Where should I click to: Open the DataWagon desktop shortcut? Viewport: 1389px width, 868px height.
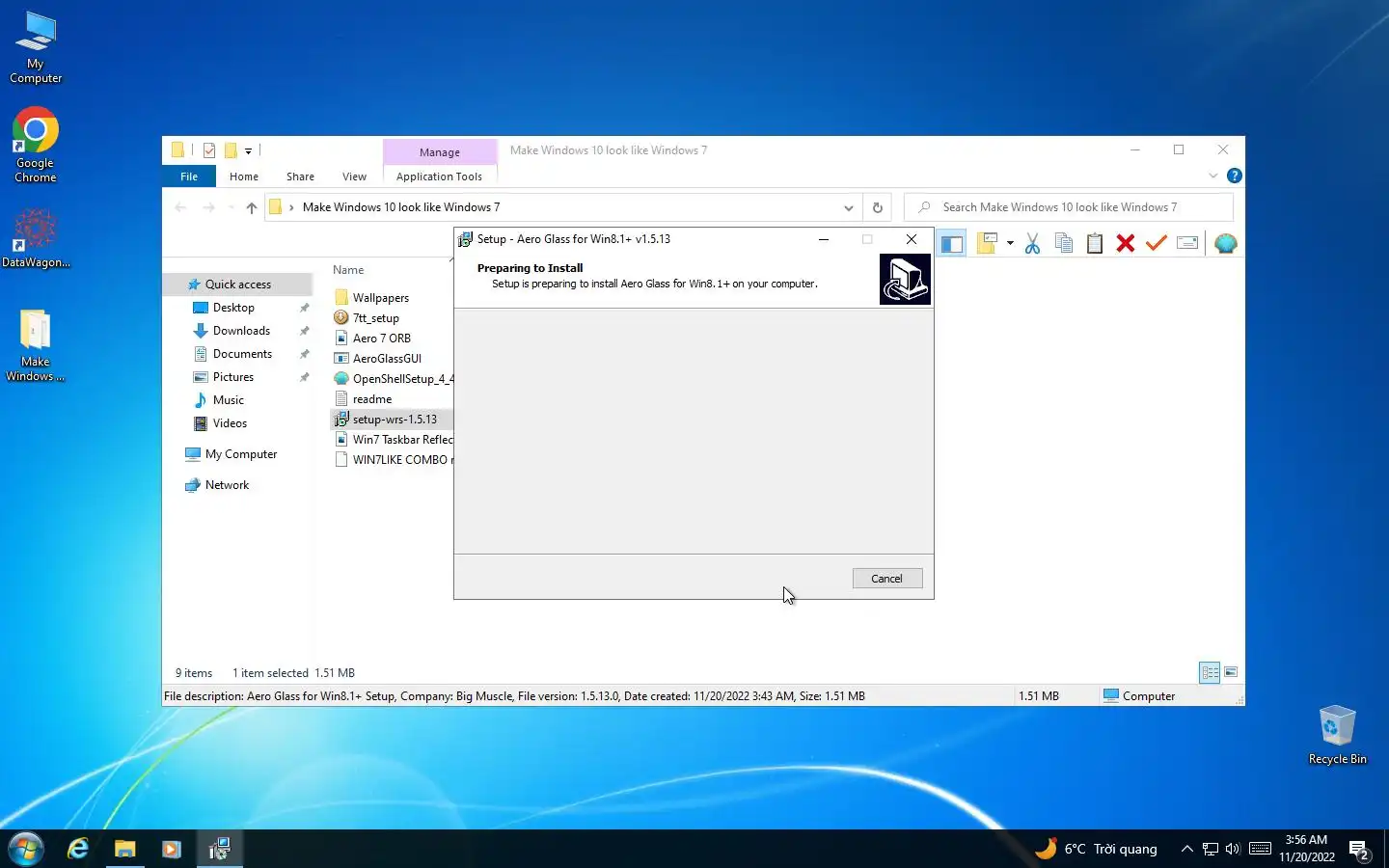36,239
